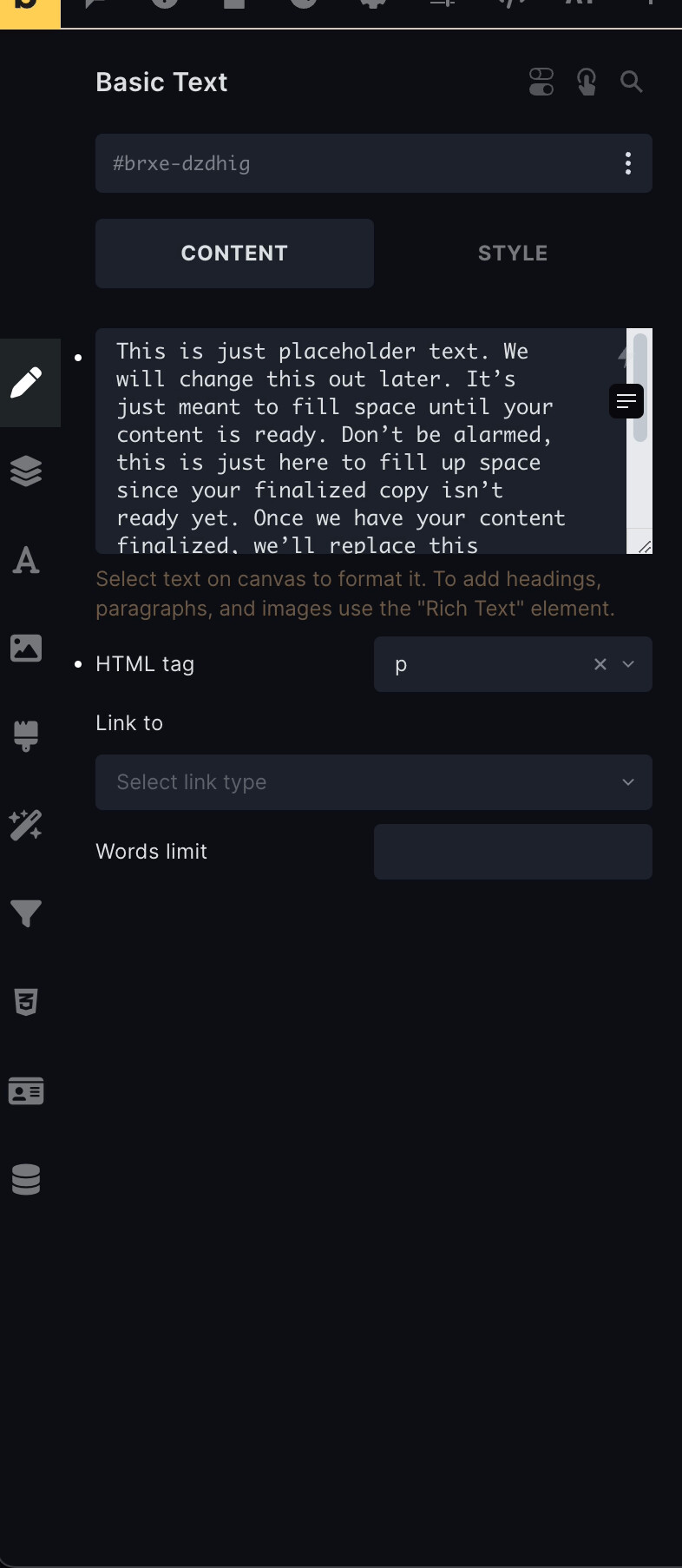Select the funnel filter icon in the sidebar
Viewport: 682px width, 1568px height.
26,913
